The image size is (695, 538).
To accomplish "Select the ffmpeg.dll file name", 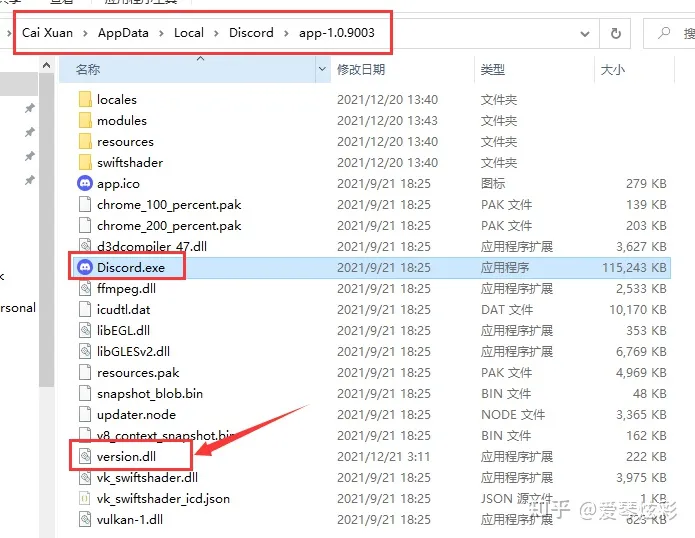I will [x=126, y=288].
